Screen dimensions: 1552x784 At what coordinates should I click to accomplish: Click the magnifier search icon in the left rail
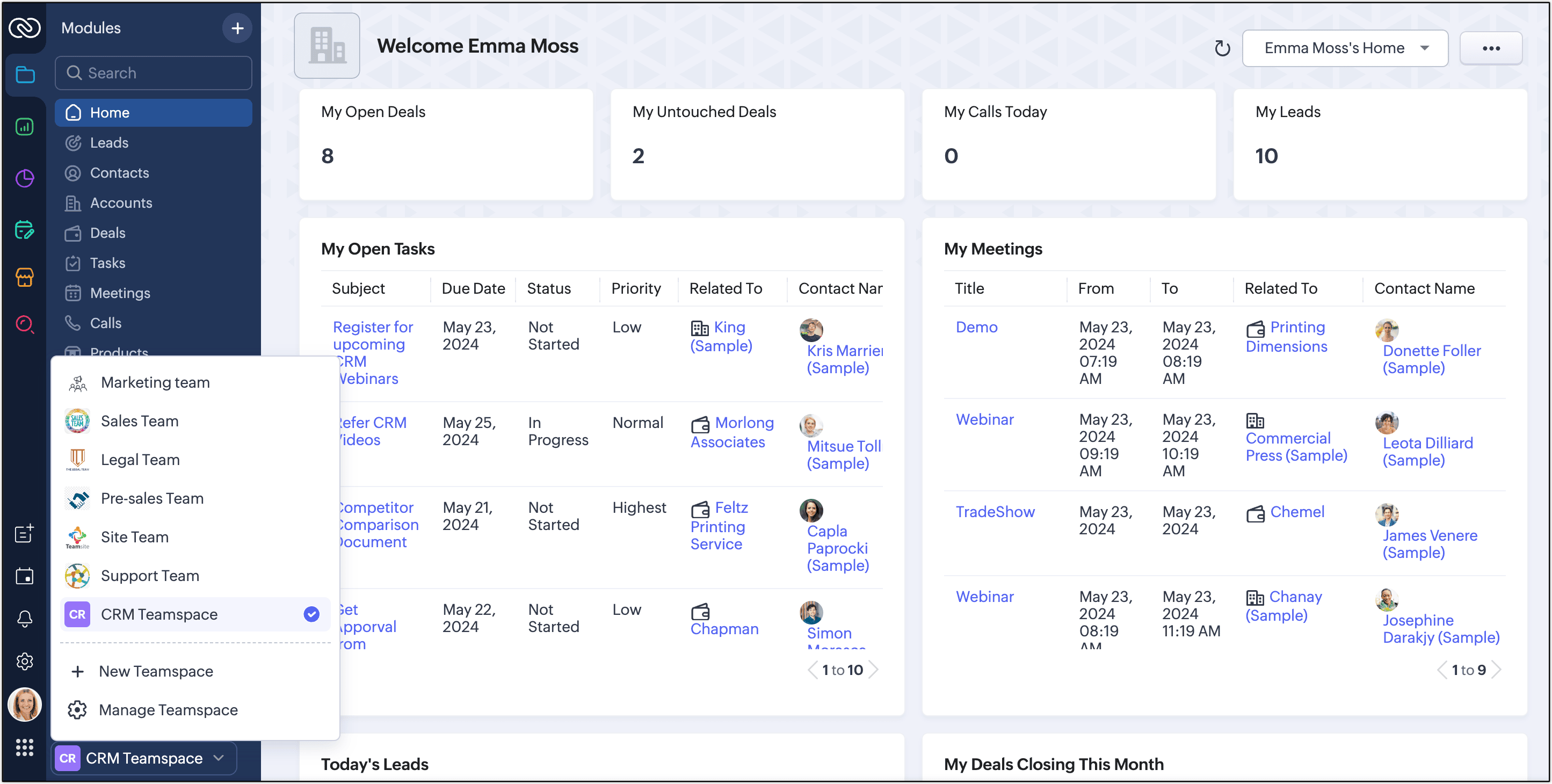point(25,324)
